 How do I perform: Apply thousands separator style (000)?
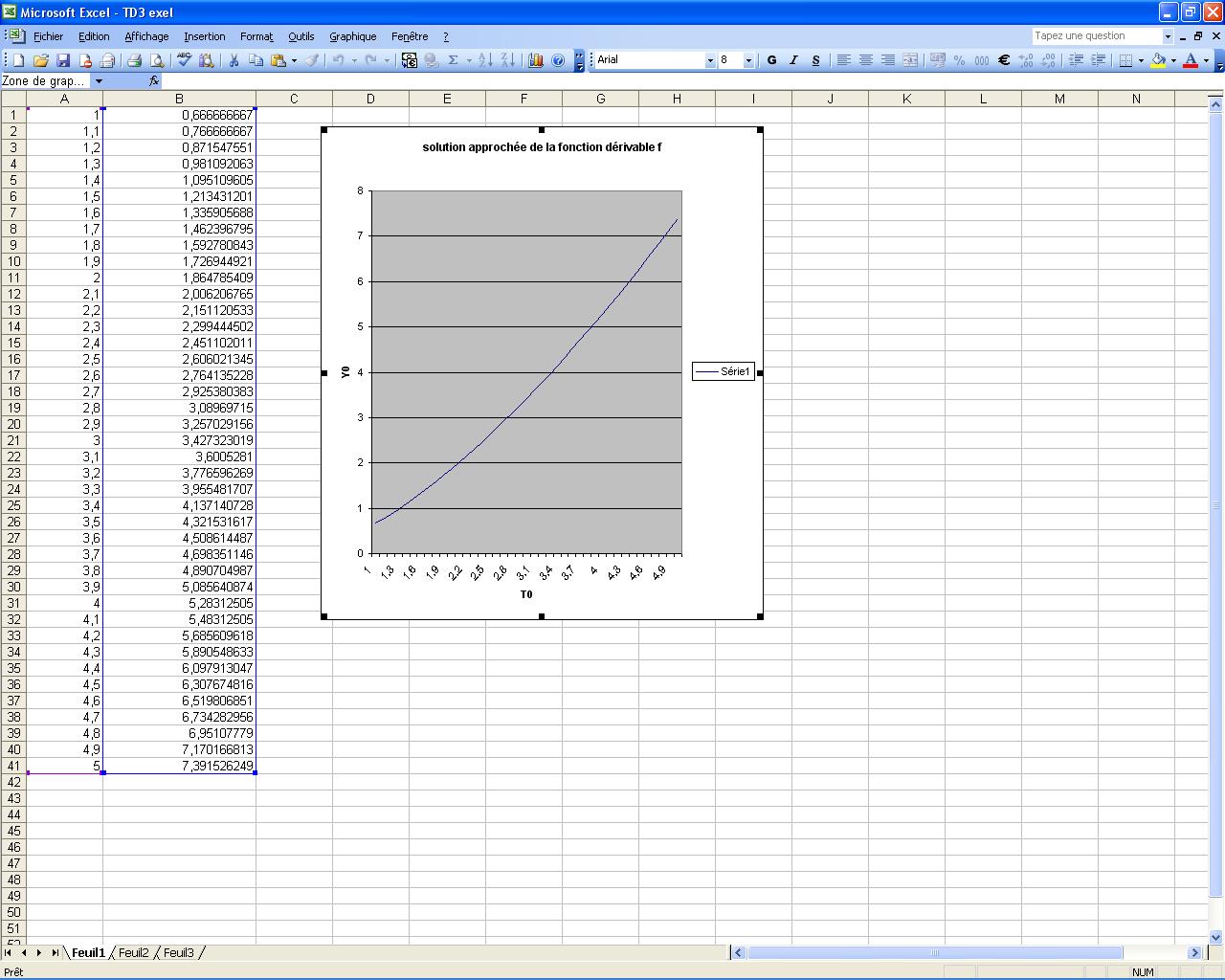(x=982, y=60)
